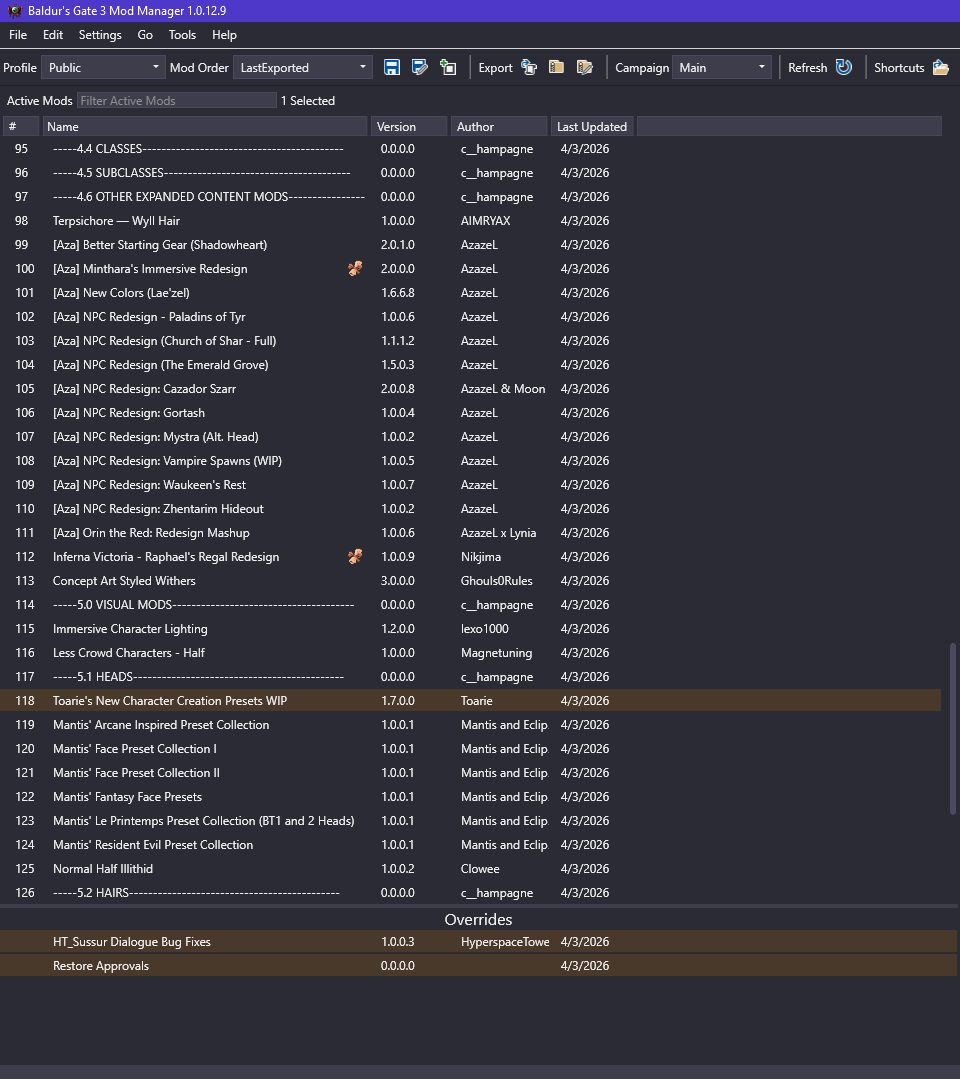Open the Tools menu
960x1079 pixels.
182,35
